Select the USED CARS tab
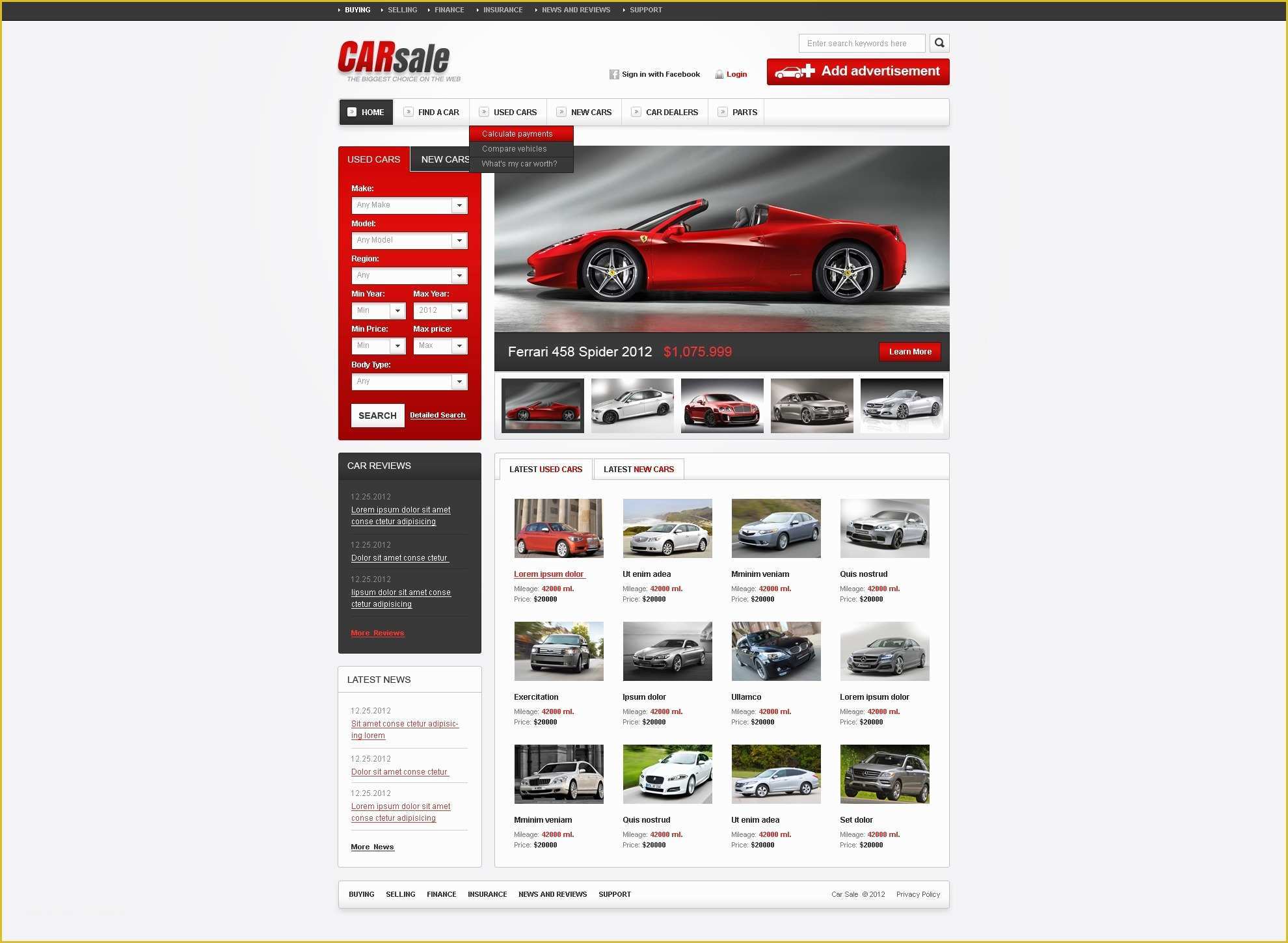 click(375, 158)
